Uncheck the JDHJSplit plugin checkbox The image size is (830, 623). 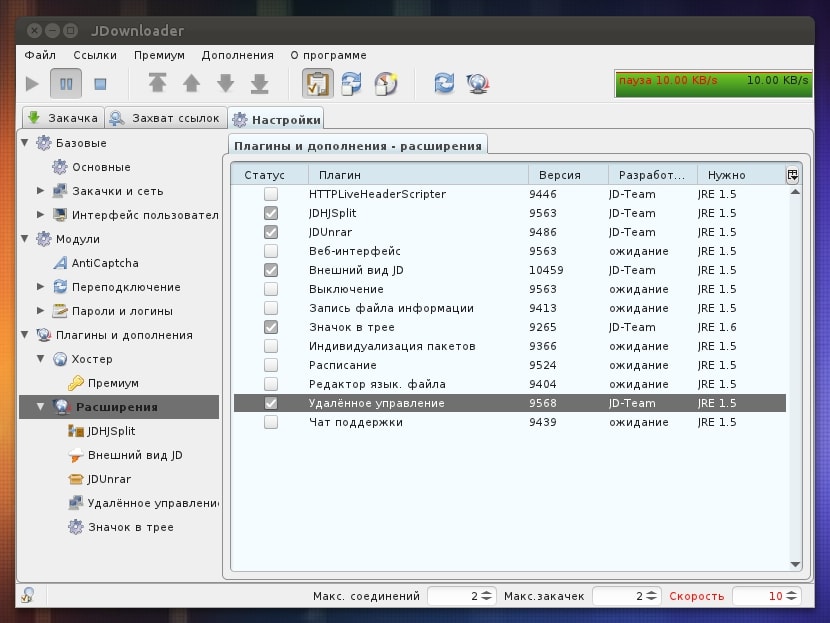pos(271,213)
